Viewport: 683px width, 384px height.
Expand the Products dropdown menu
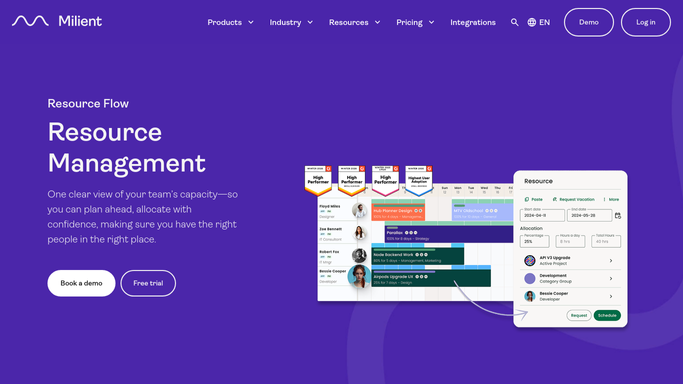(x=230, y=22)
